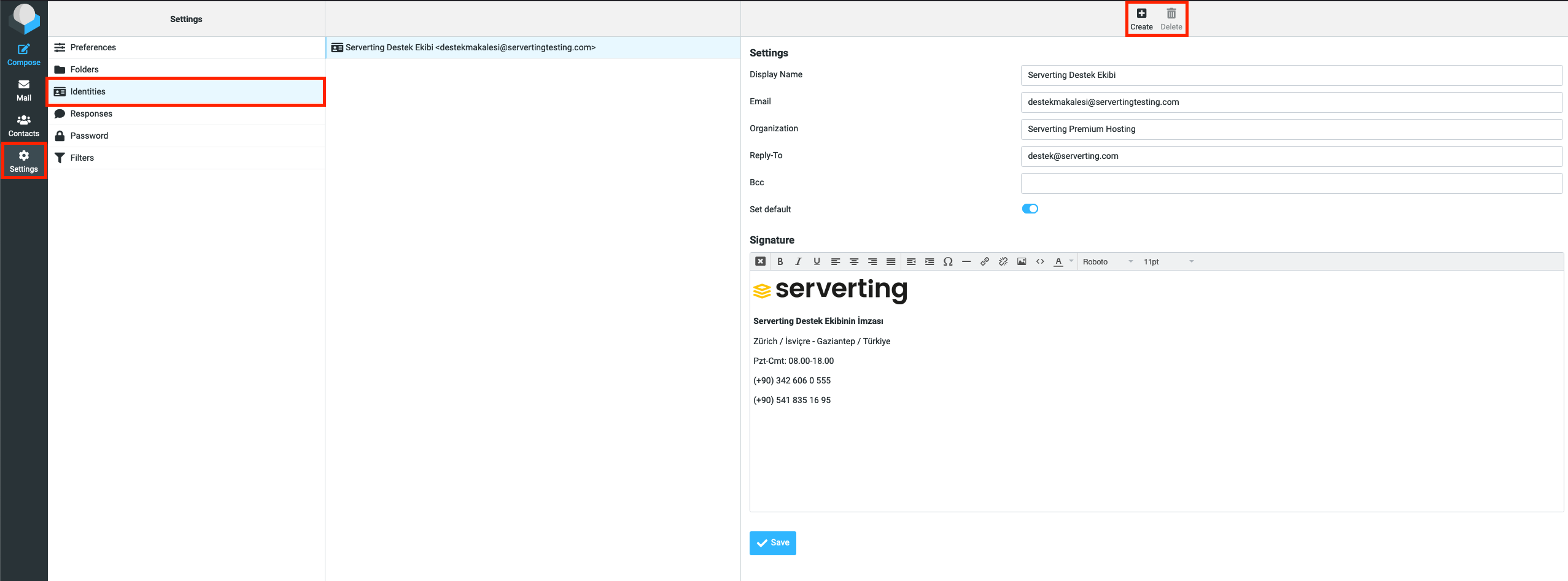Click phone number '(+90) 541 835 16 95'

791,400
